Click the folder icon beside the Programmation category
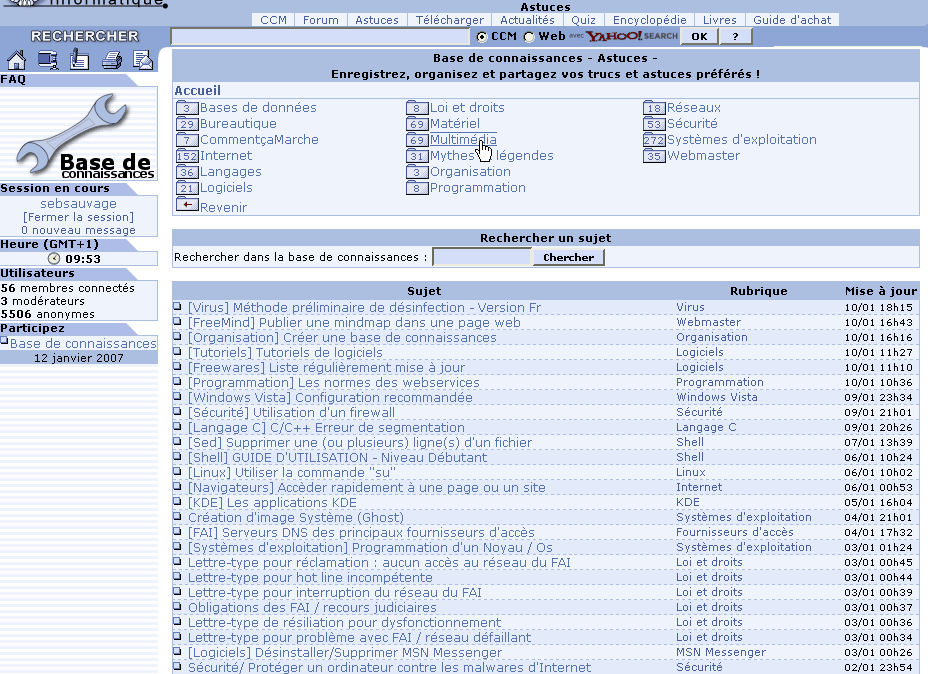Image resolution: width=928 pixels, height=674 pixels. point(417,187)
